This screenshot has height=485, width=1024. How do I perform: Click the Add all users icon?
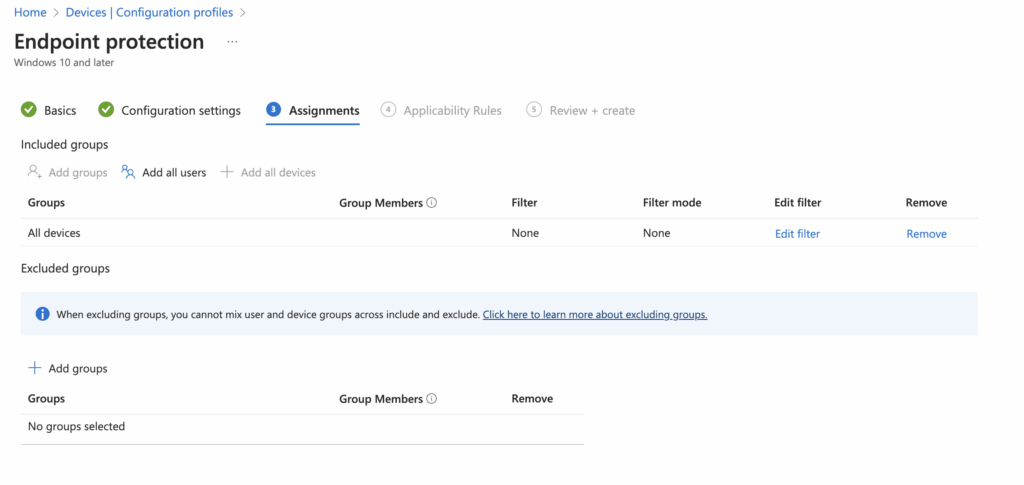click(x=128, y=172)
